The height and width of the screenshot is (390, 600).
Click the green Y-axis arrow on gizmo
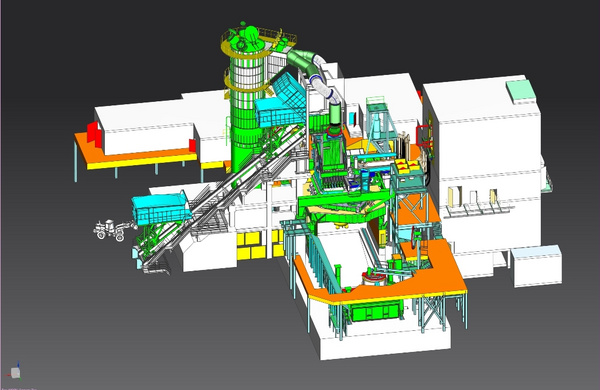coord(20,378)
